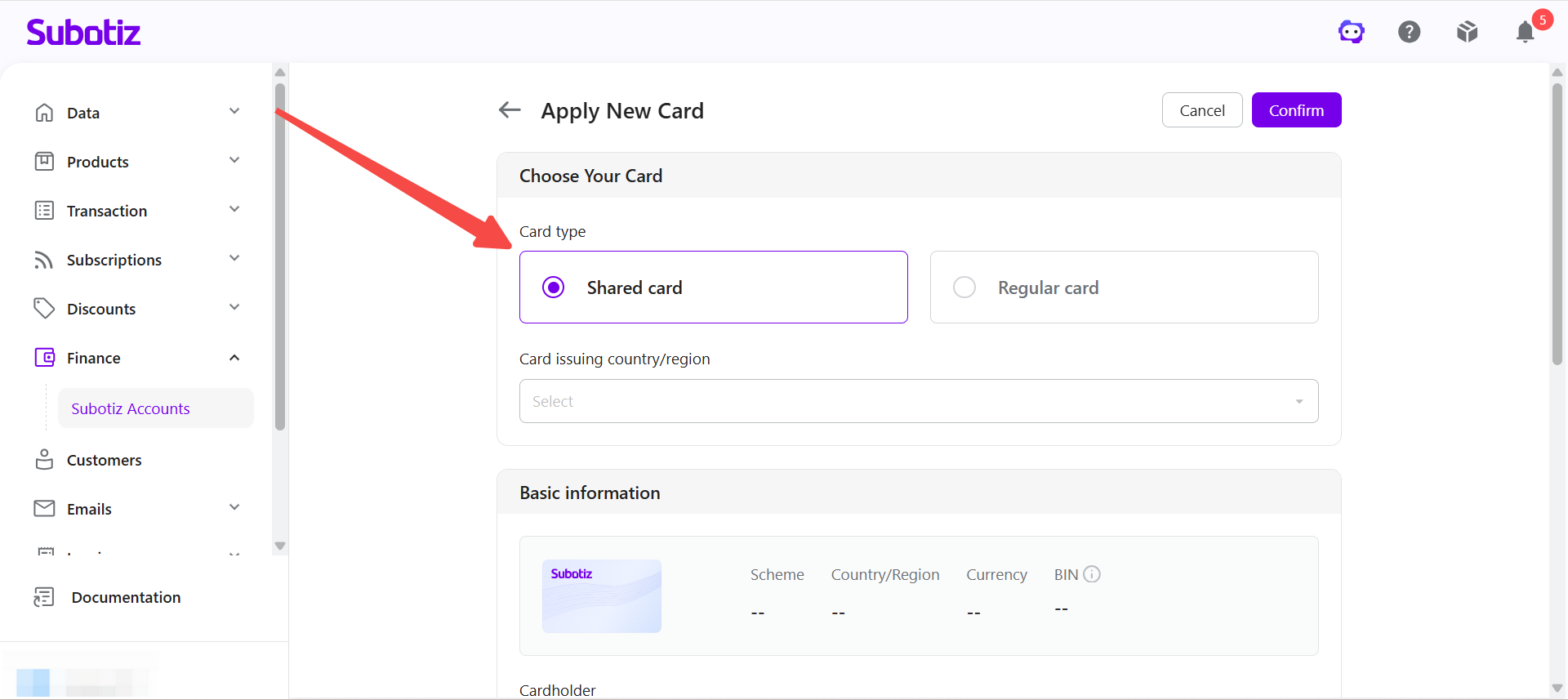1568x700 pixels.
Task: Click the Products icon in sidebar
Action: (x=44, y=162)
